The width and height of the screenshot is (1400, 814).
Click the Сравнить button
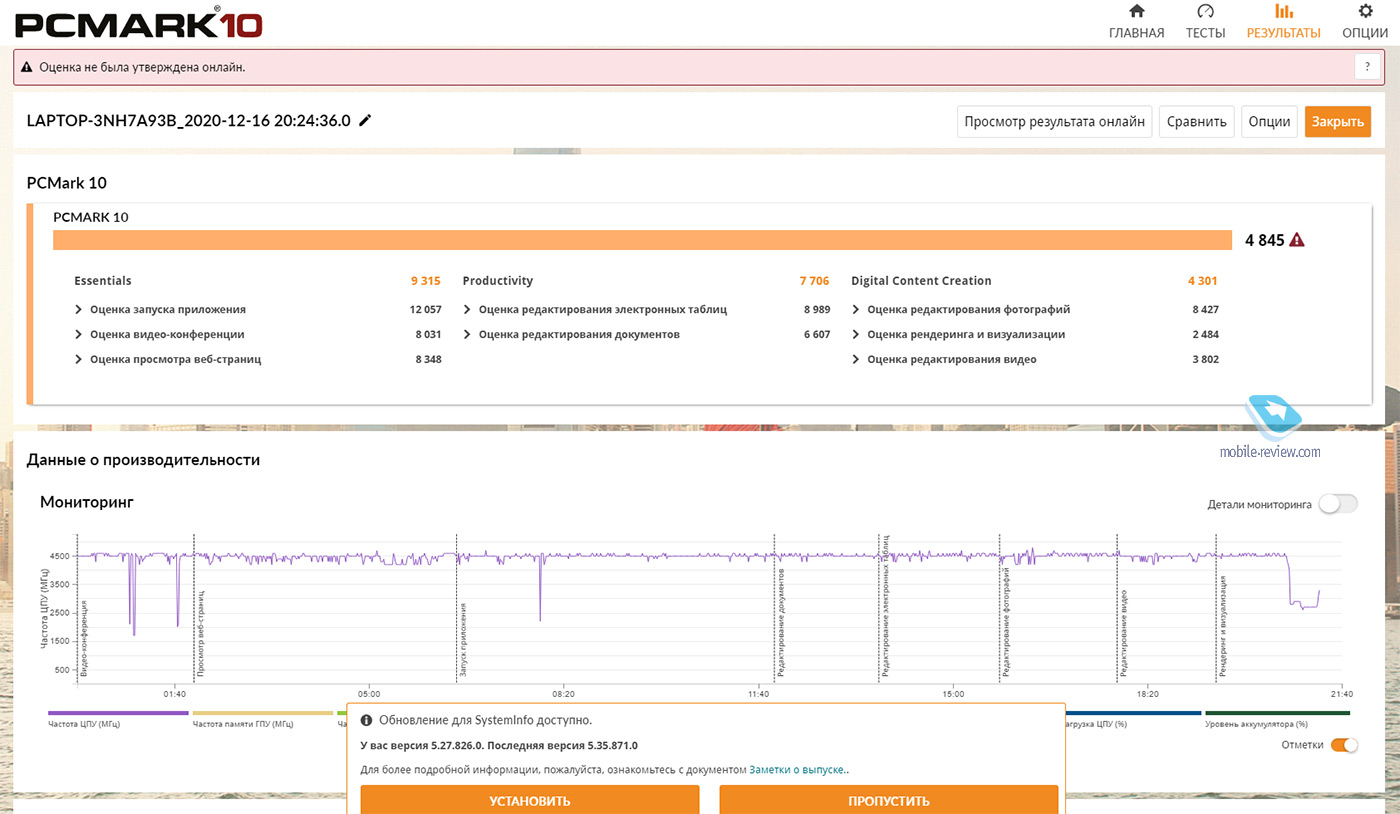coord(1197,122)
